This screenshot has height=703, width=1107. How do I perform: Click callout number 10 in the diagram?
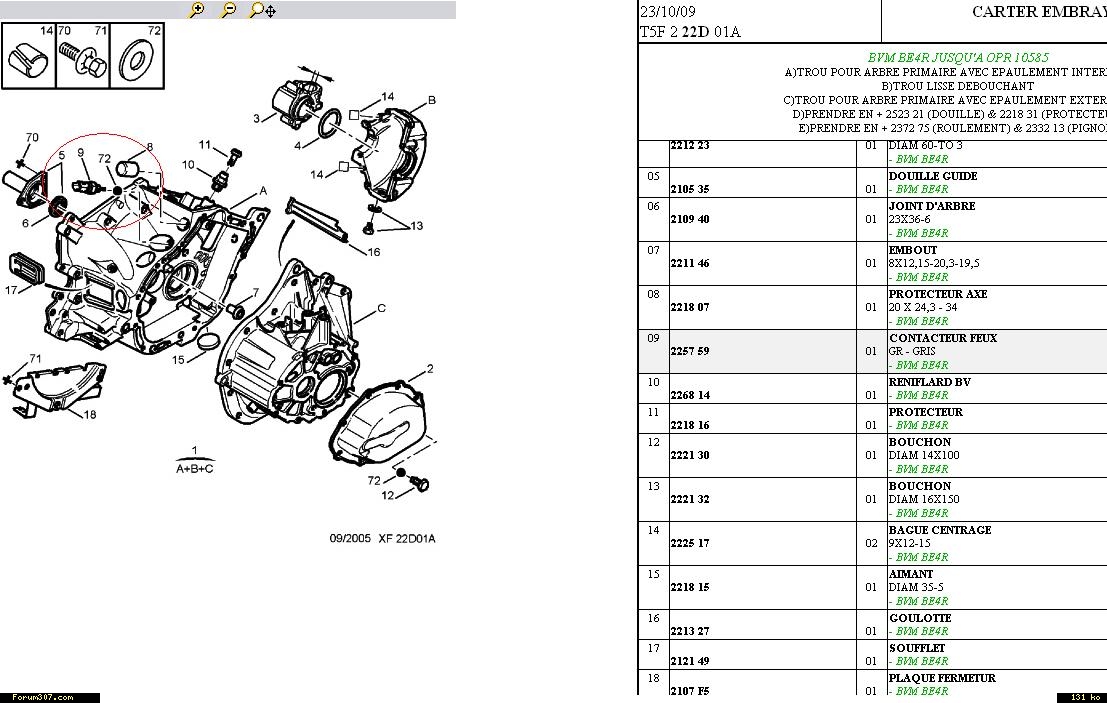pyautogui.click(x=188, y=164)
